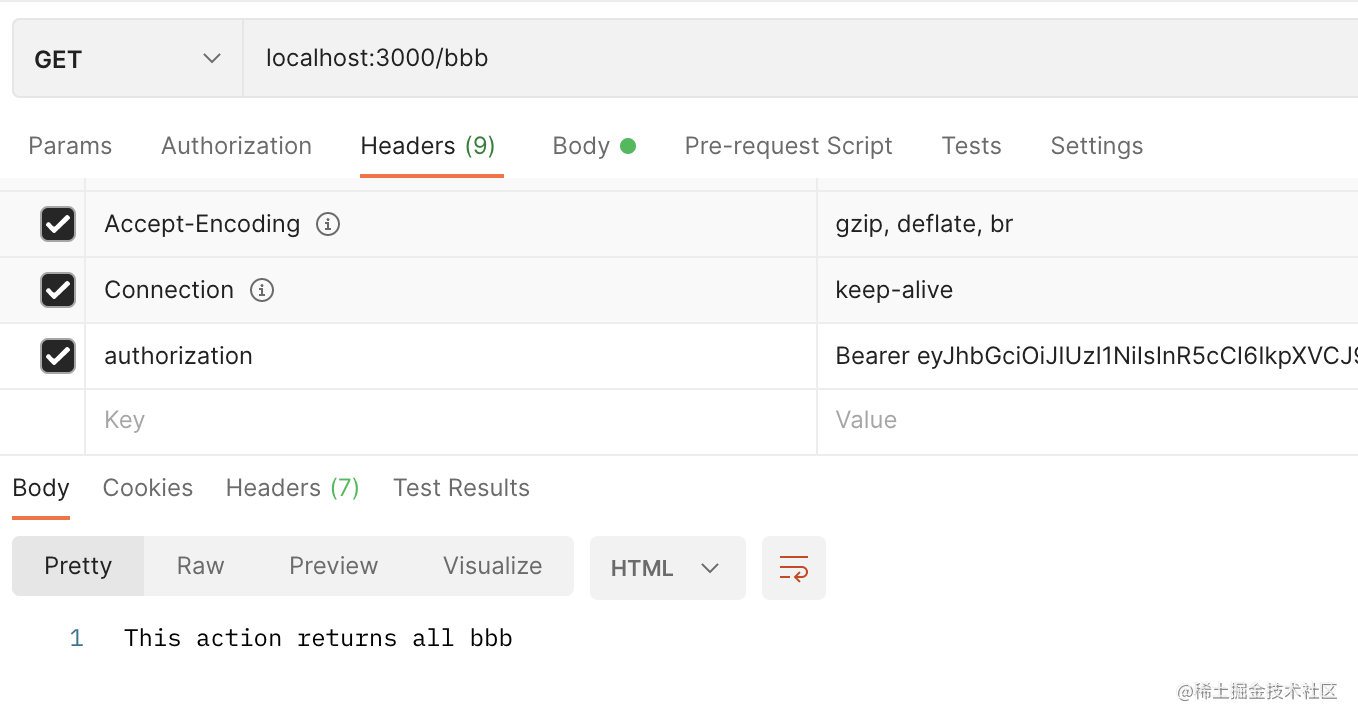The height and width of the screenshot is (722, 1358).
Task: Click the Connection header info icon
Action: click(x=262, y=290)
